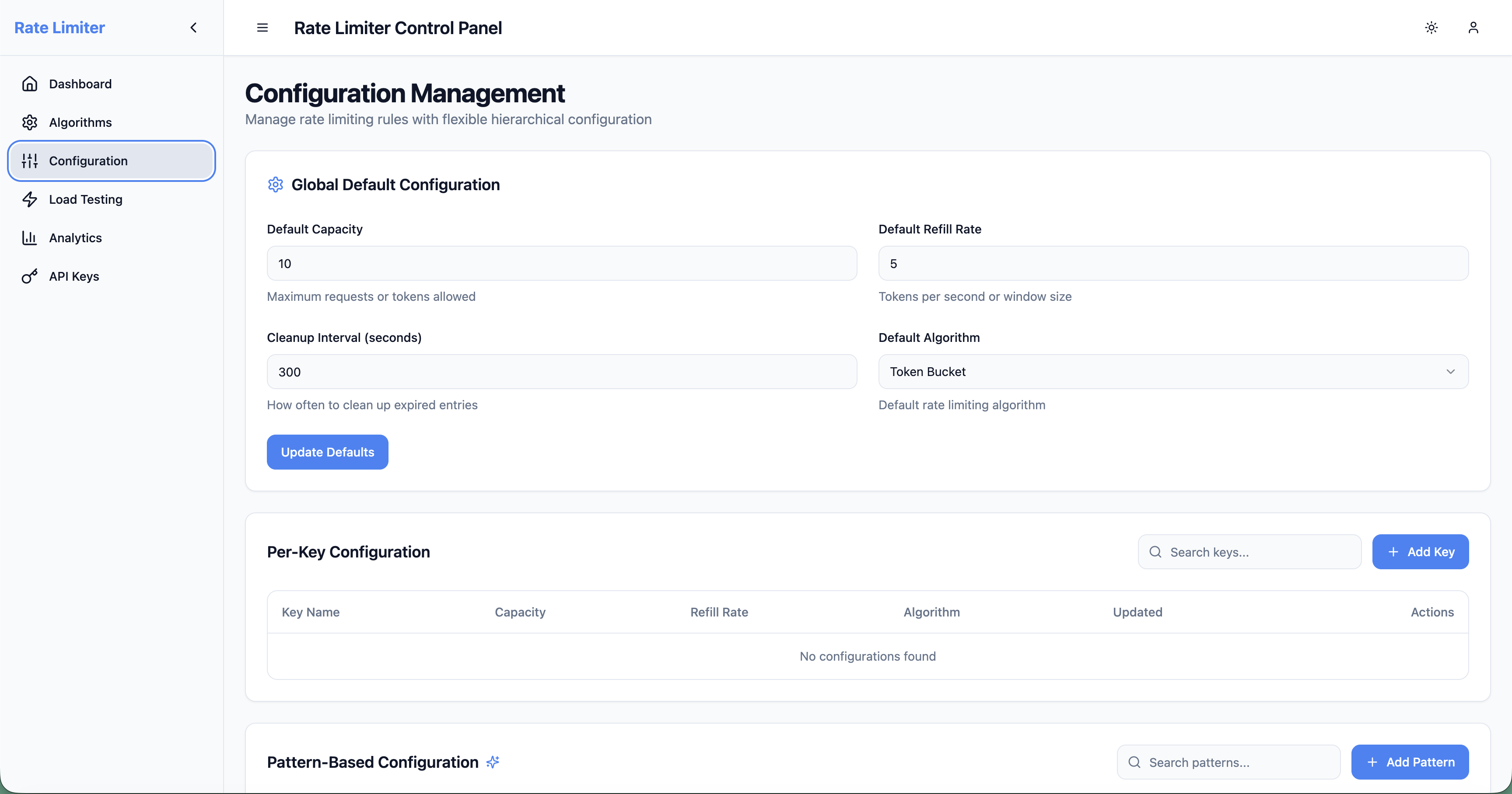This screenshot has width=1512, height=794.
Task: Click the Algorithms gear icon in sidebar
Action: tap(30, 122)
